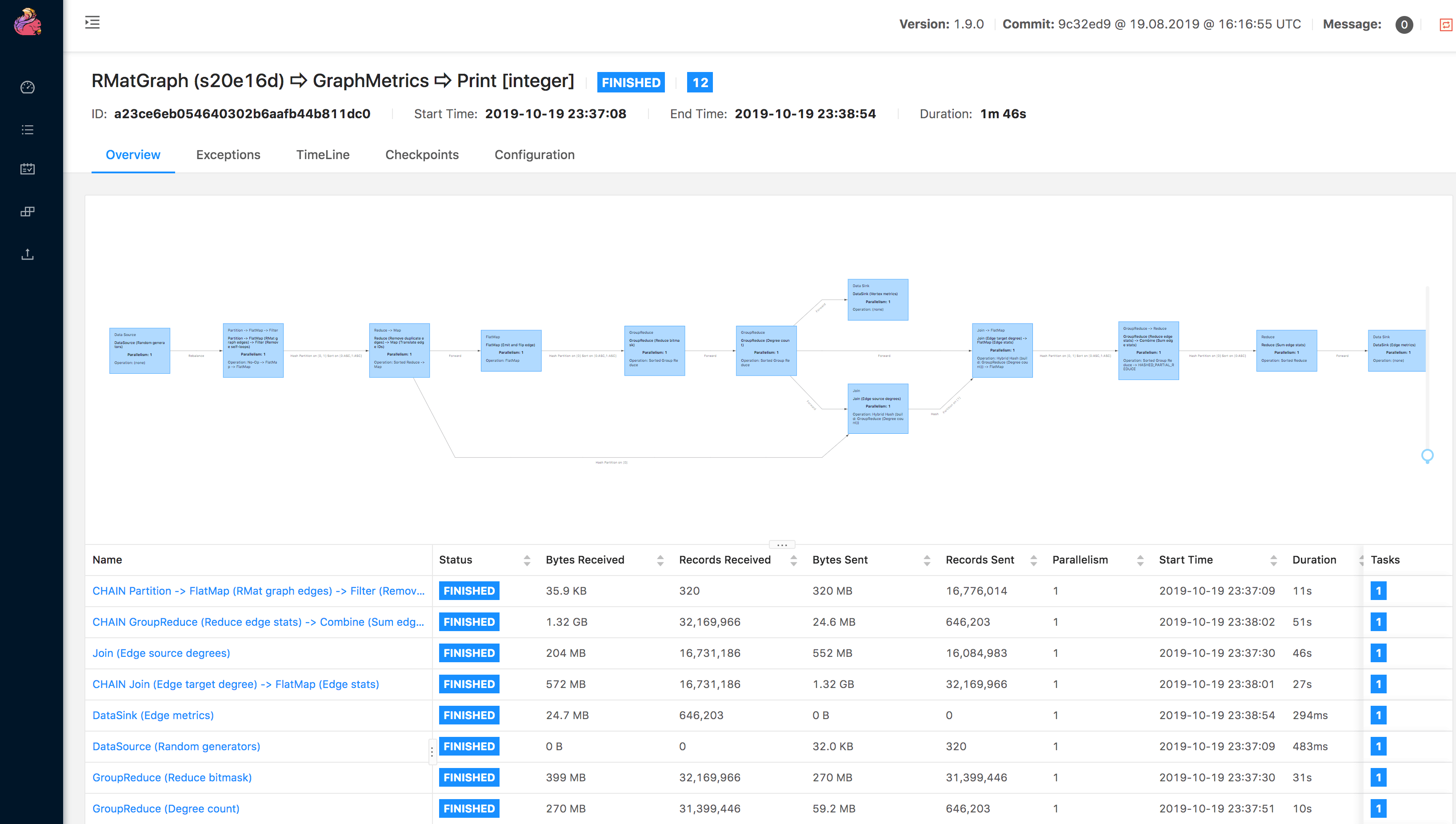The image size is (1456, 824).
Task: Select the GroupReduce (Reduce bitmask) graph node
Action: click(x=654, y=350)
